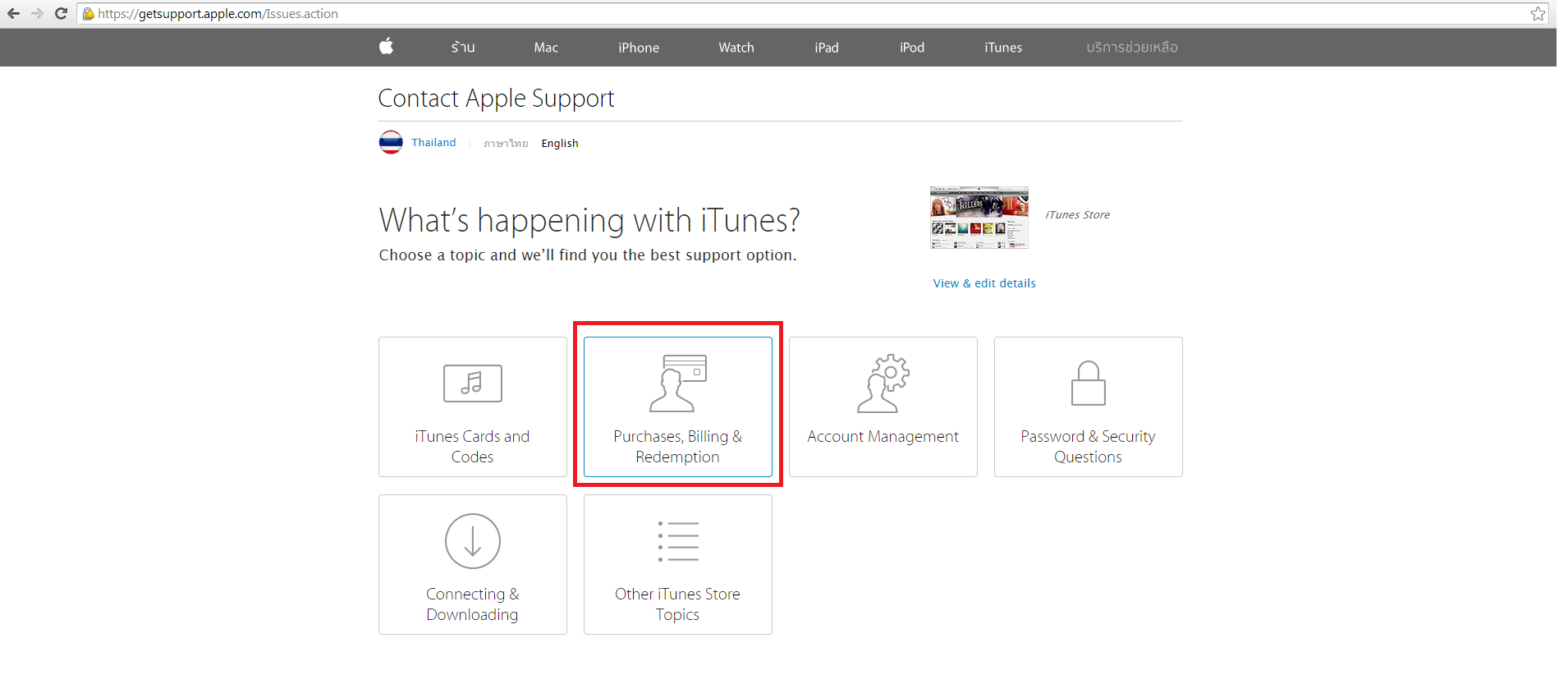Click the iTunes Store product label
The height and width of the screenshot is (698, 1568).
pyautogui.click(x=1077, y=215)
